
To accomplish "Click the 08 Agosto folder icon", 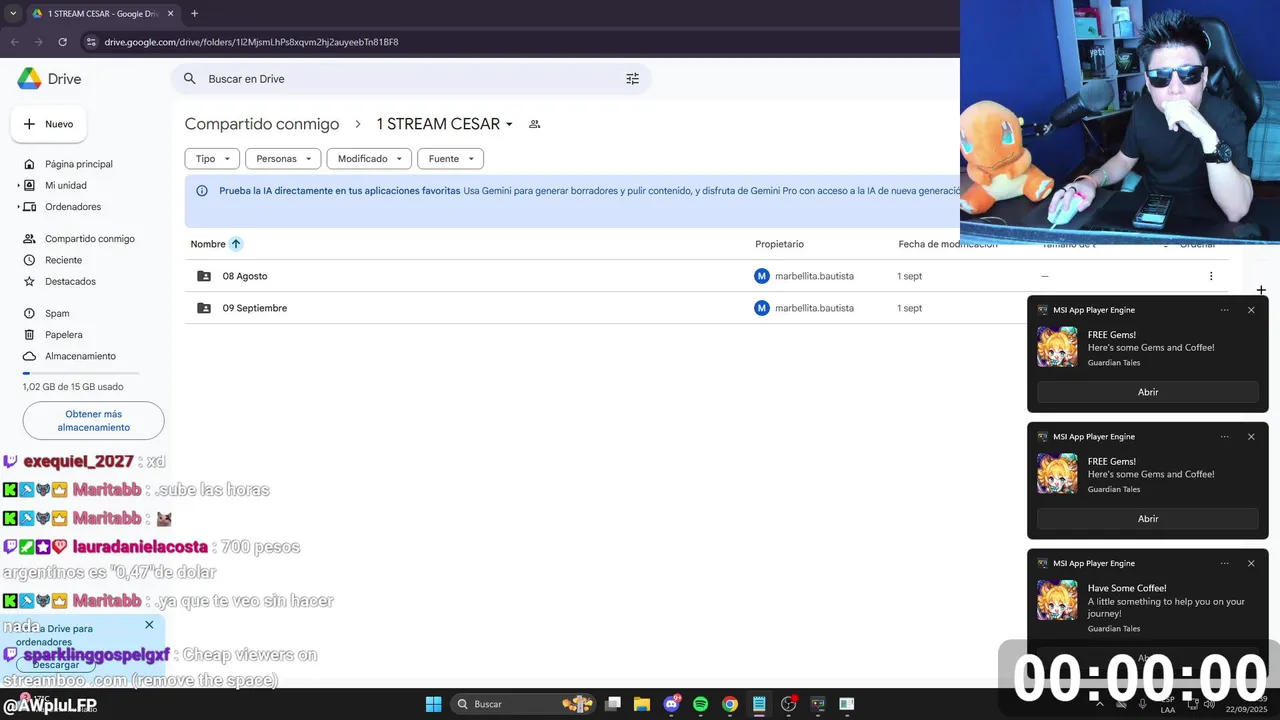I will coord(204,276).
